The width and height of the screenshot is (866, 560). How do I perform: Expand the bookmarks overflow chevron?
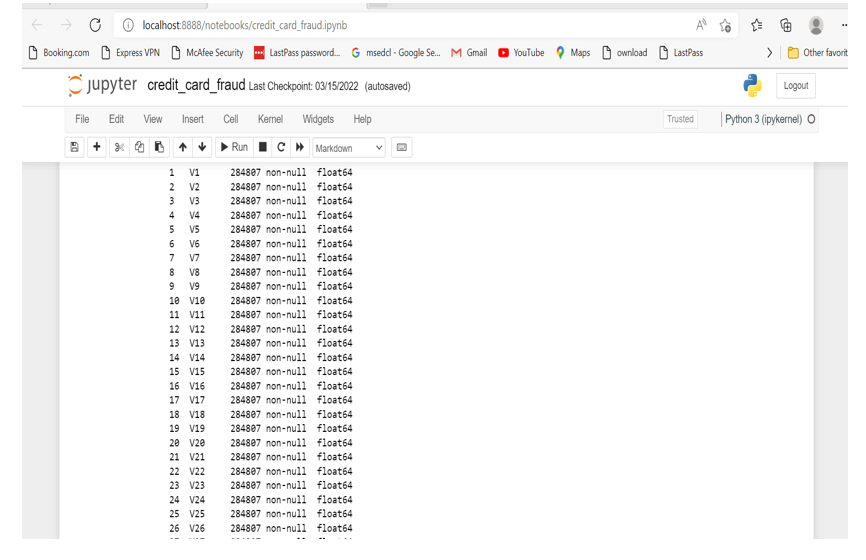tap(769, 53)
